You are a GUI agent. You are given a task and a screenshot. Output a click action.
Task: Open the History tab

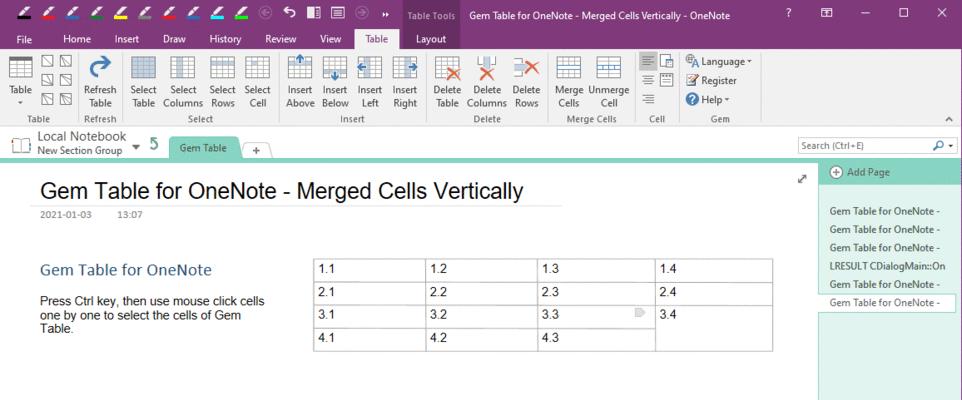(x=225, y=39)
